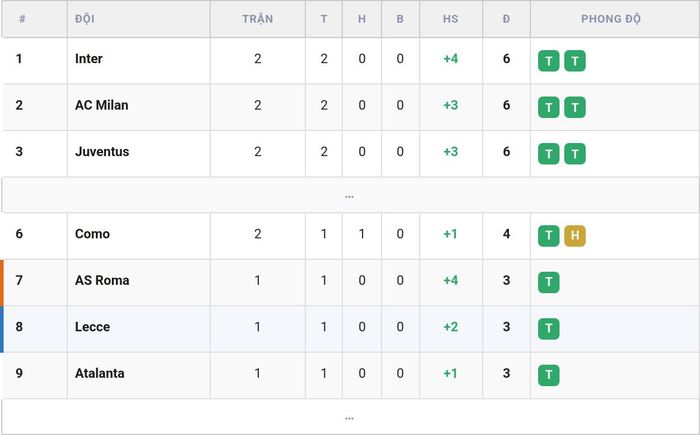Sort by the ĐỘI column header
Image resolution: width=700 pixels, height=435 pixels.
click(x=84, y=19)
